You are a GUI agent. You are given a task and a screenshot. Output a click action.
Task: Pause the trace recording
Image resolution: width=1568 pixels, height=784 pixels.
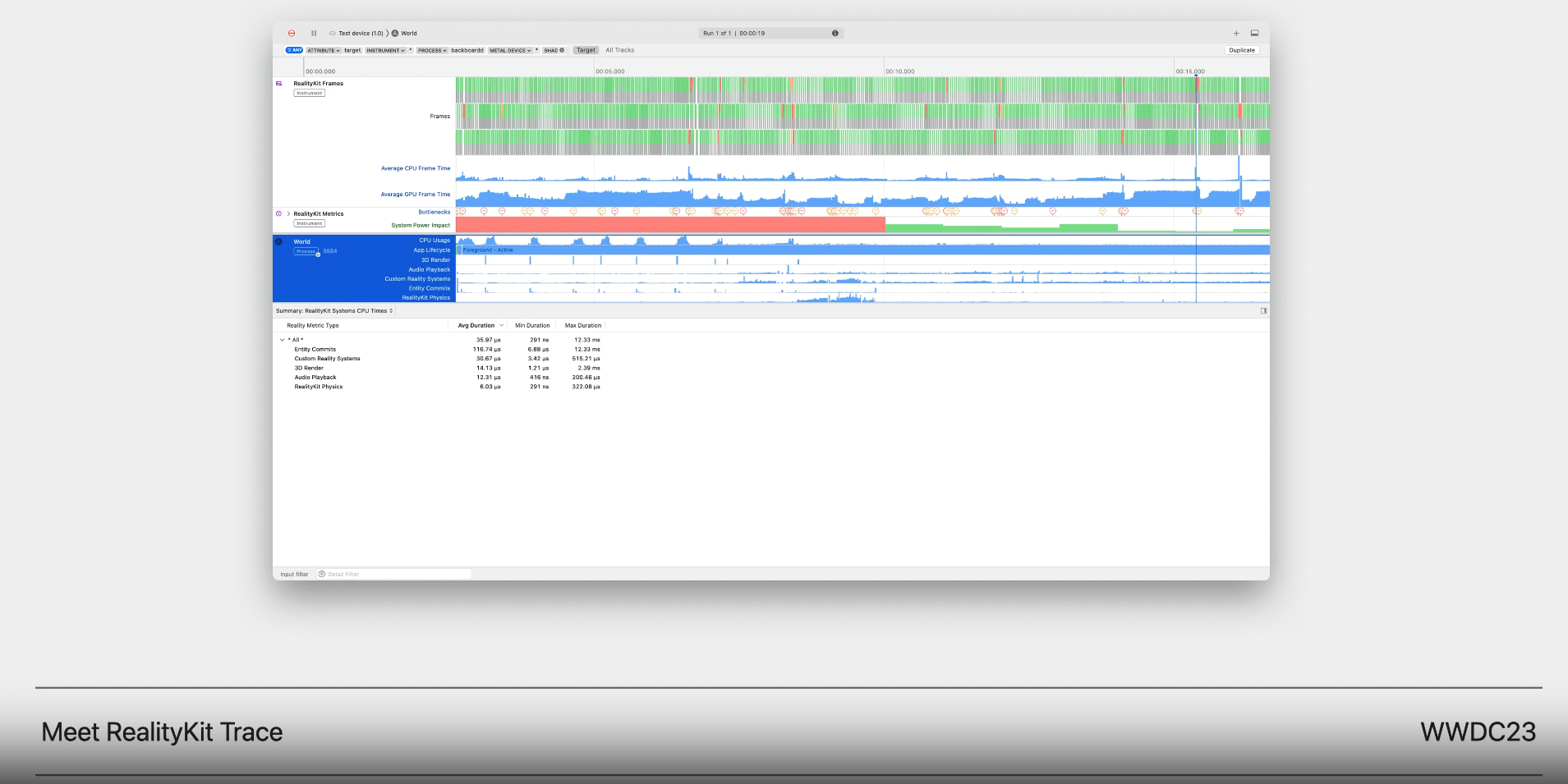[314, 34]
